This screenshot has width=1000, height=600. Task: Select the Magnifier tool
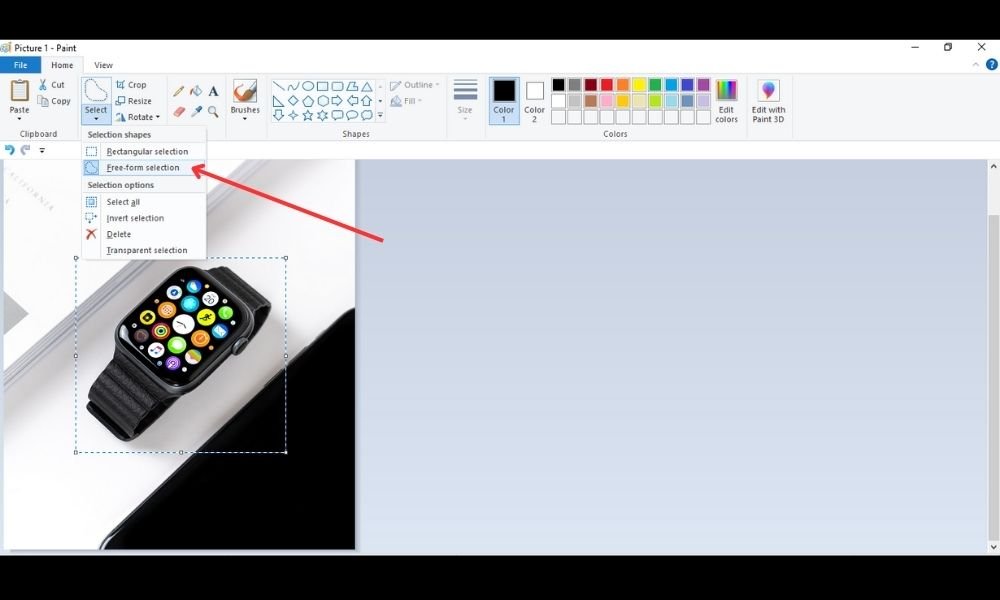click(213, 112)
